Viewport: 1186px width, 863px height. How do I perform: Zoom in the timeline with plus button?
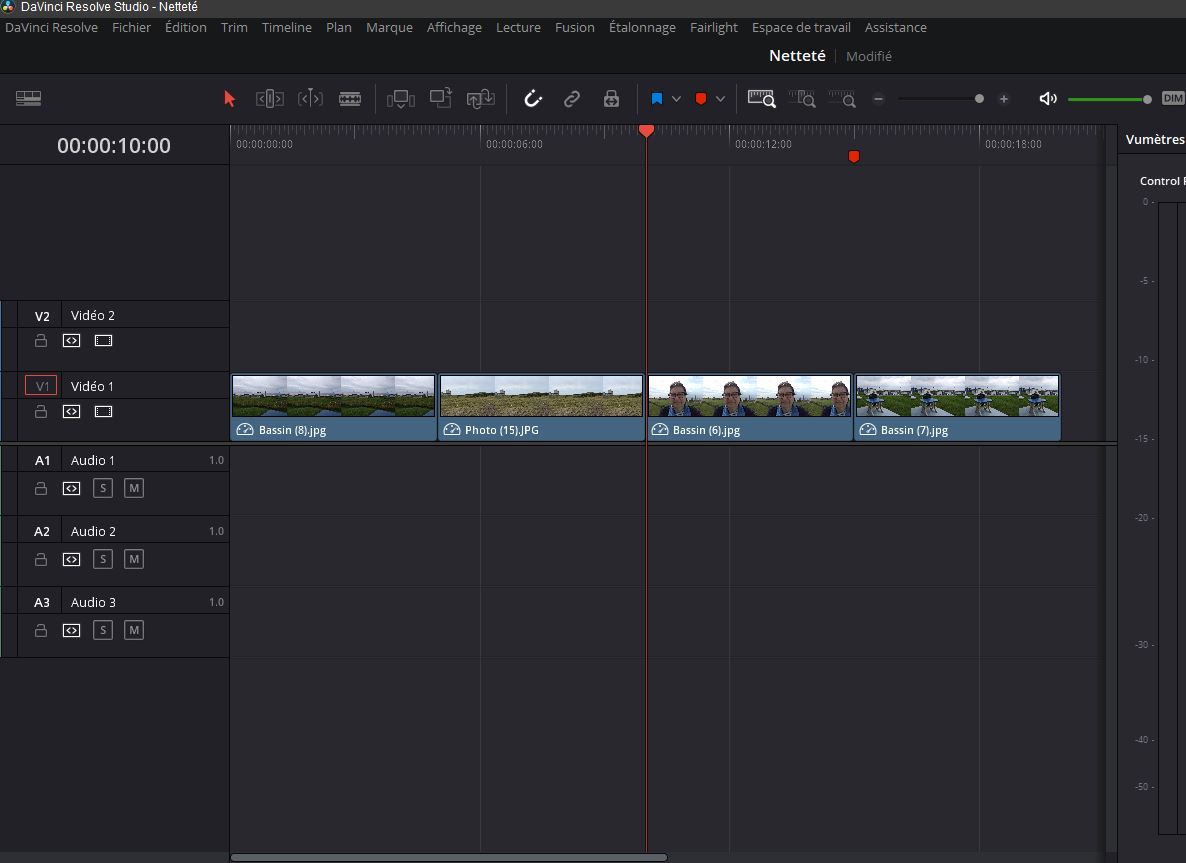1004,99
